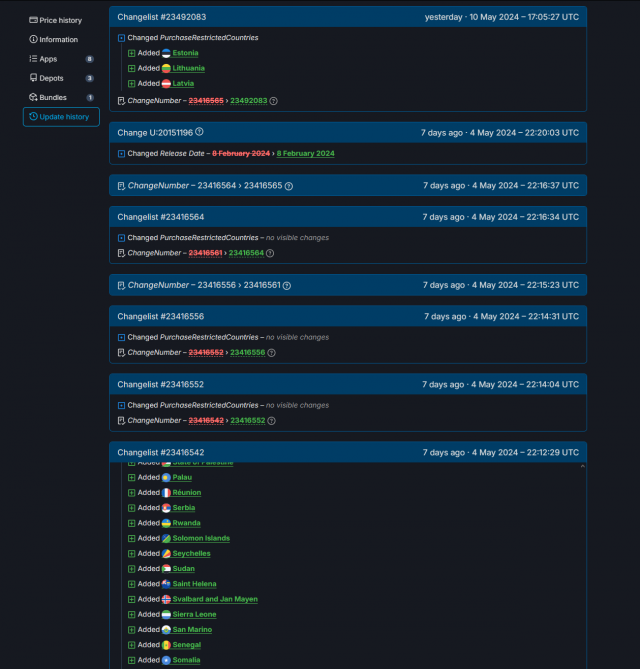Expand the Changed Release Date entry
This screenshot has height=669, width=640.
point(121,154)
